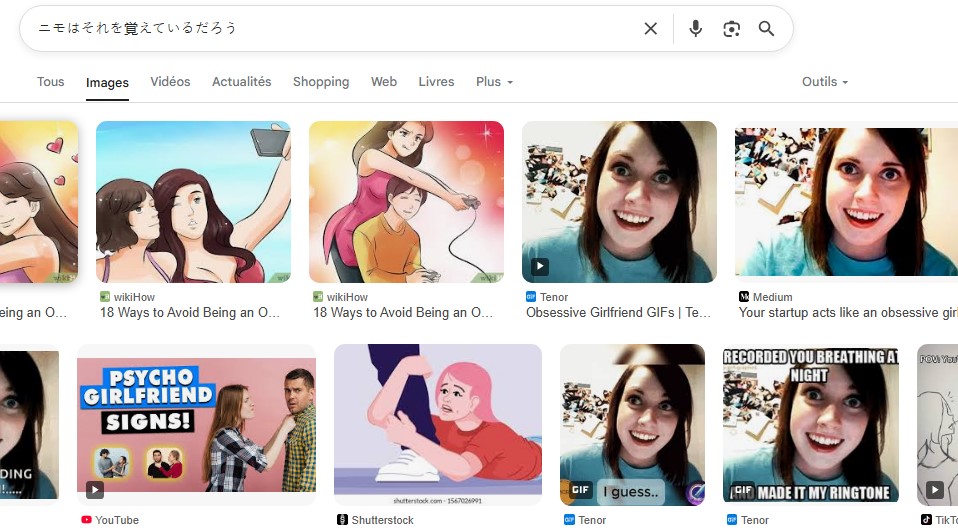Click the TikTok favicon icon

point(926,520)
